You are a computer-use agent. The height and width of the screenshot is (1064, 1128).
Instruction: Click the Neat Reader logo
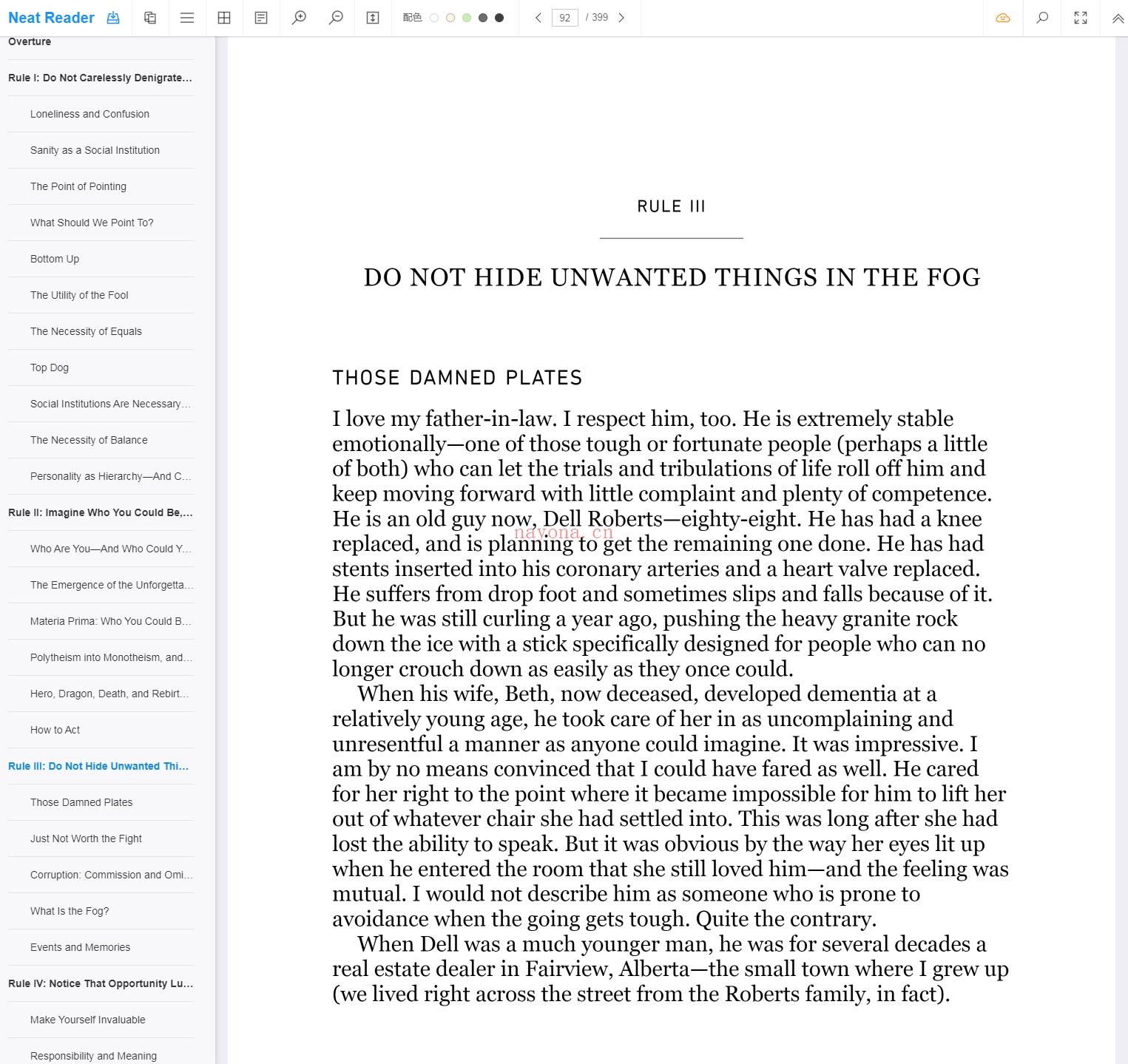coord(52,18)
